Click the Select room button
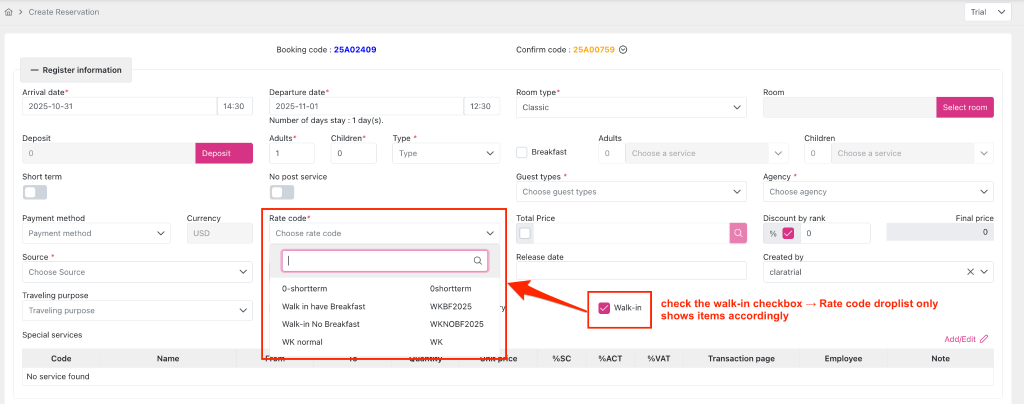 click(964, 107)
